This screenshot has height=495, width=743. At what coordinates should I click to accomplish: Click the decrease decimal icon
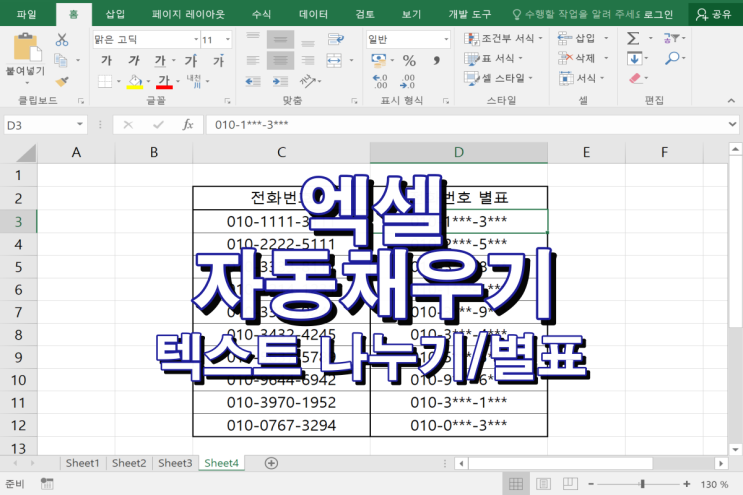(x=407, y=81)
